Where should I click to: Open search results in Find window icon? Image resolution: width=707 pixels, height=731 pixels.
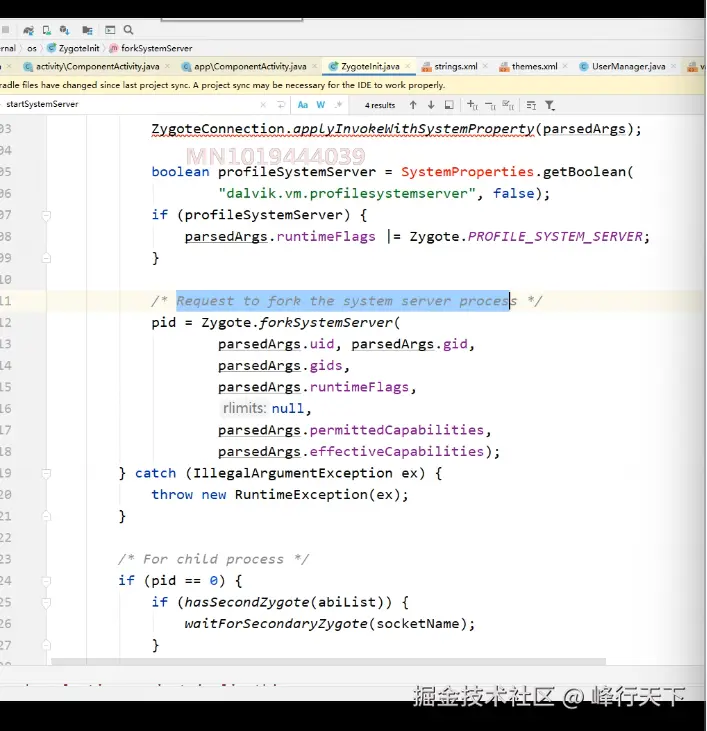tap(449, 105)
